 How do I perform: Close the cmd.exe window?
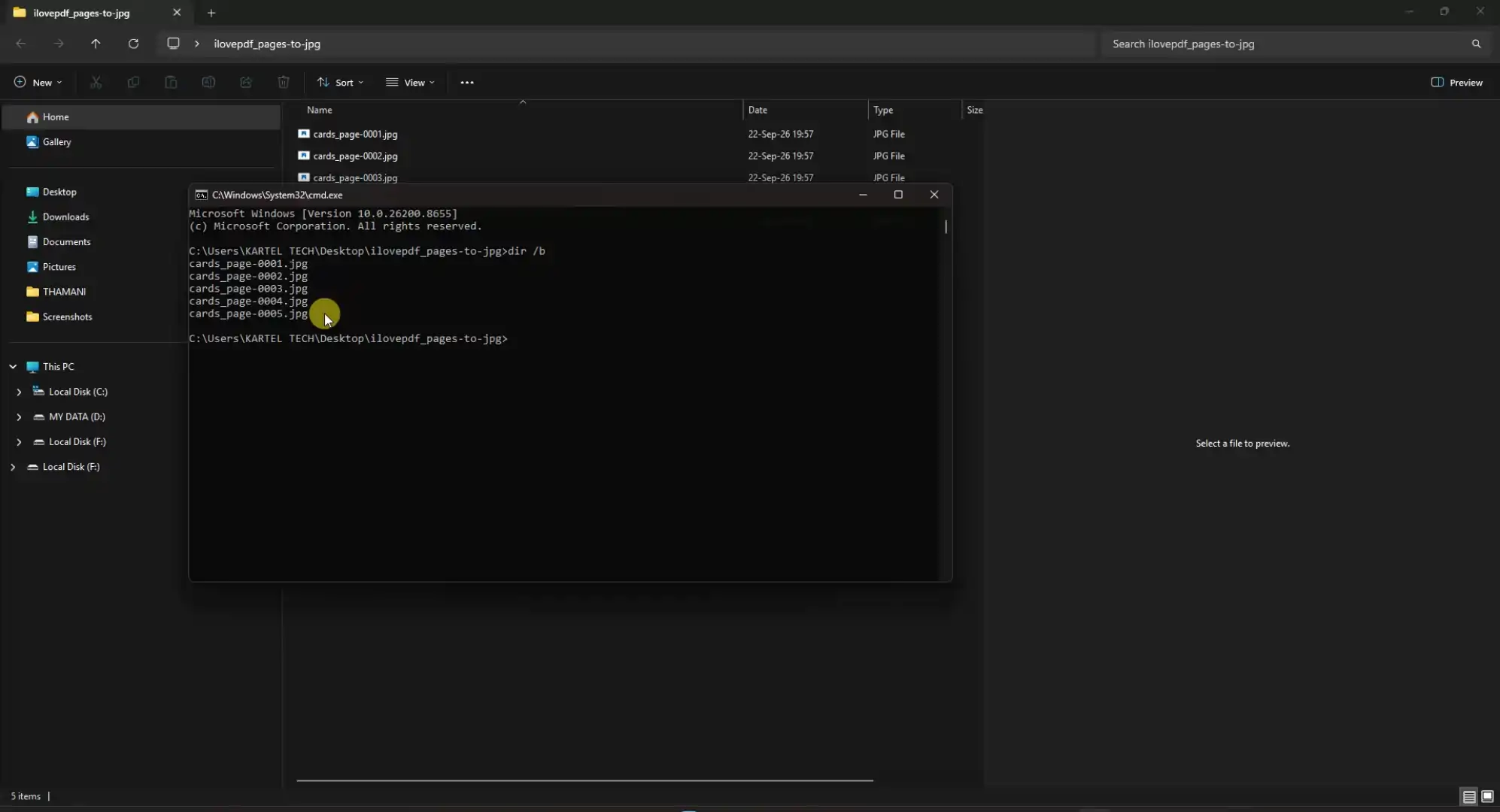coord(934,195)
